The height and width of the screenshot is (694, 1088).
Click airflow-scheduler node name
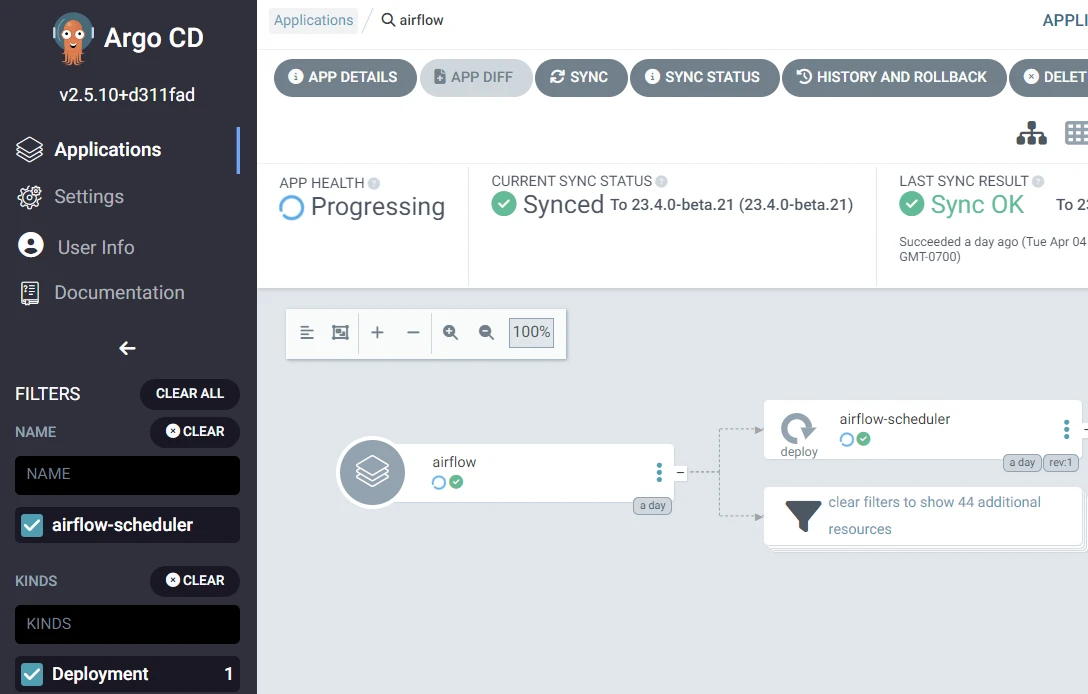[x=894, y=419]
